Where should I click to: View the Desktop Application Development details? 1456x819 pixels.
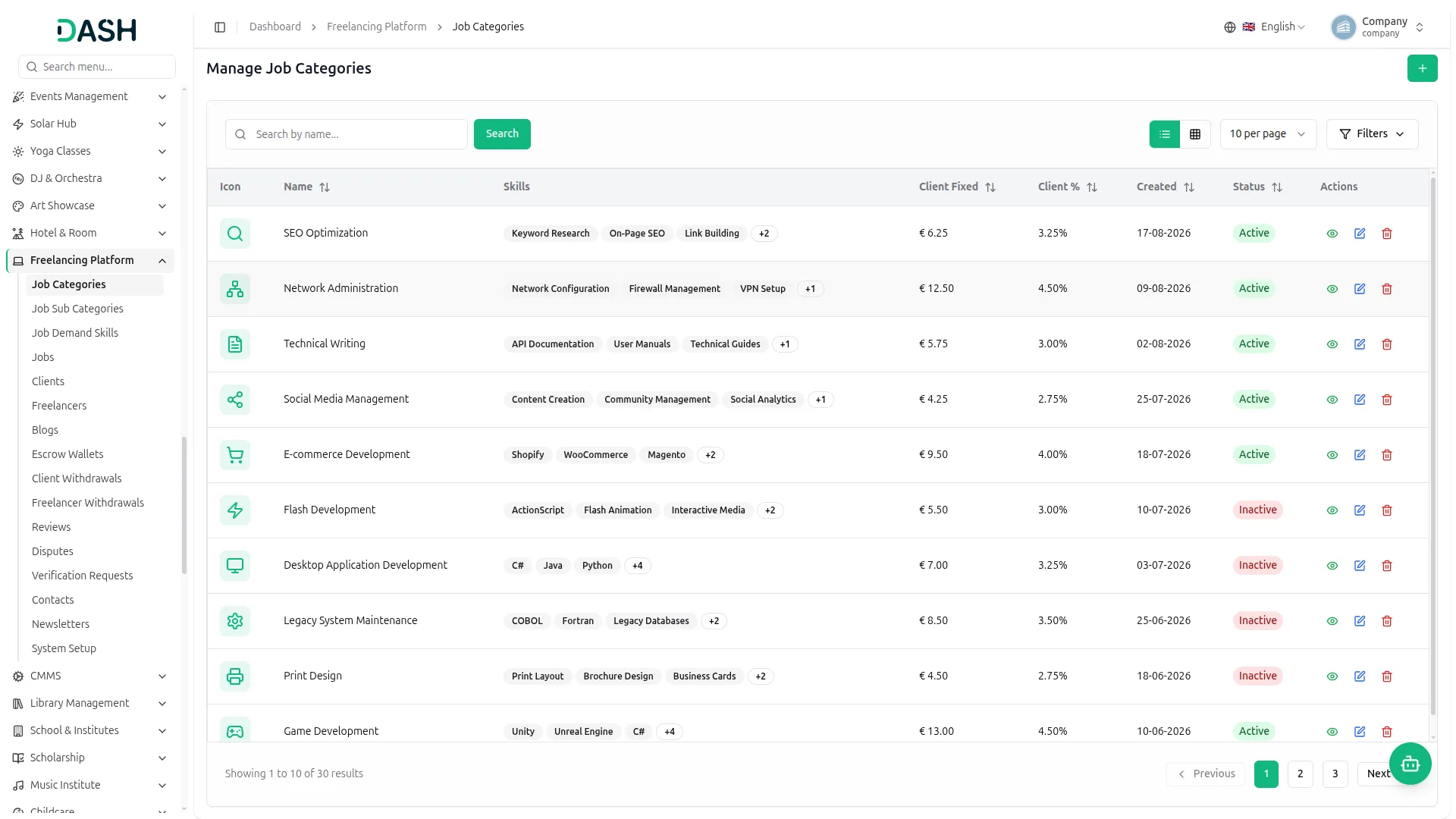(1332, 566)
